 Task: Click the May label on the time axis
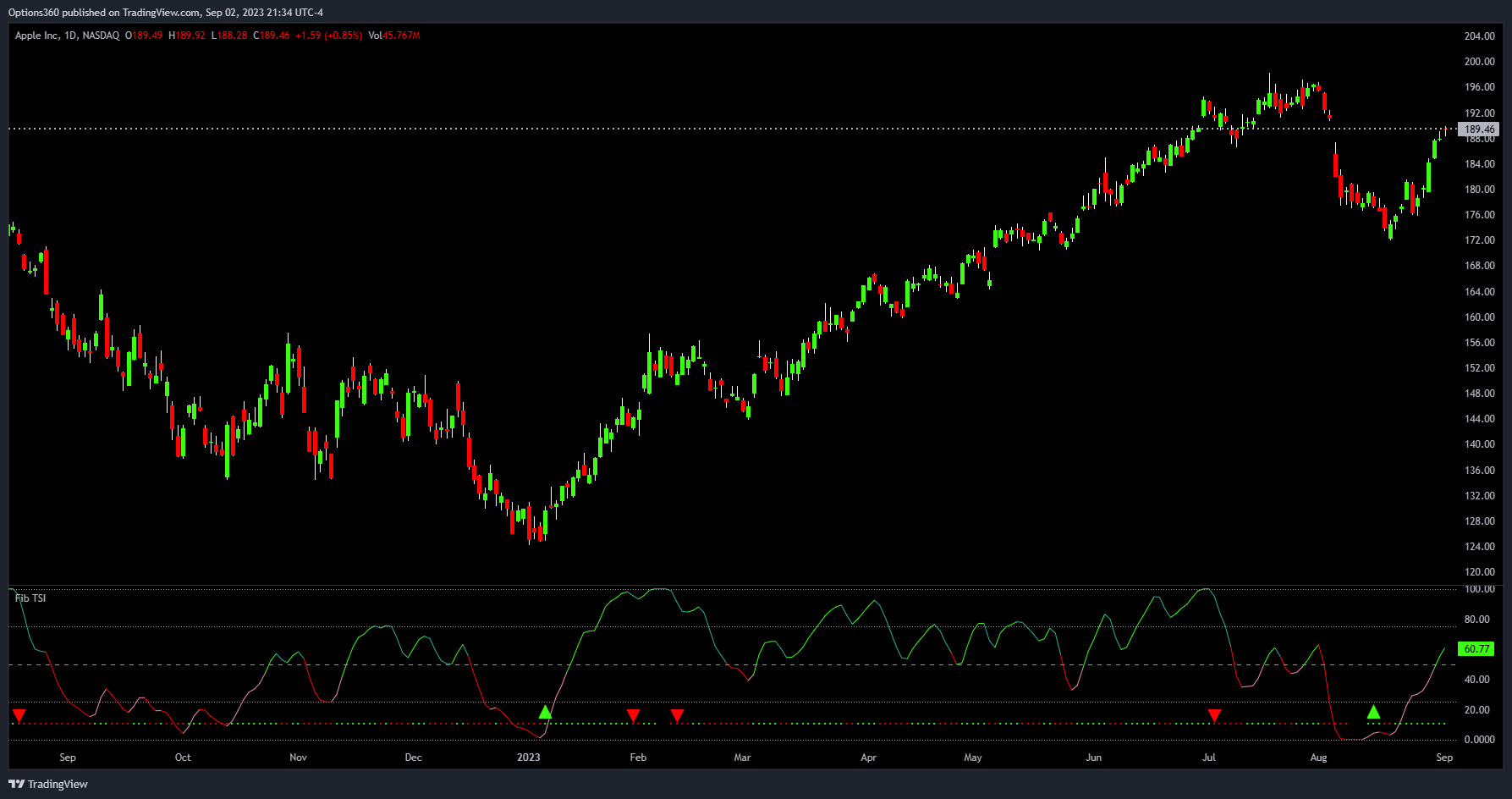coord(973,758)
